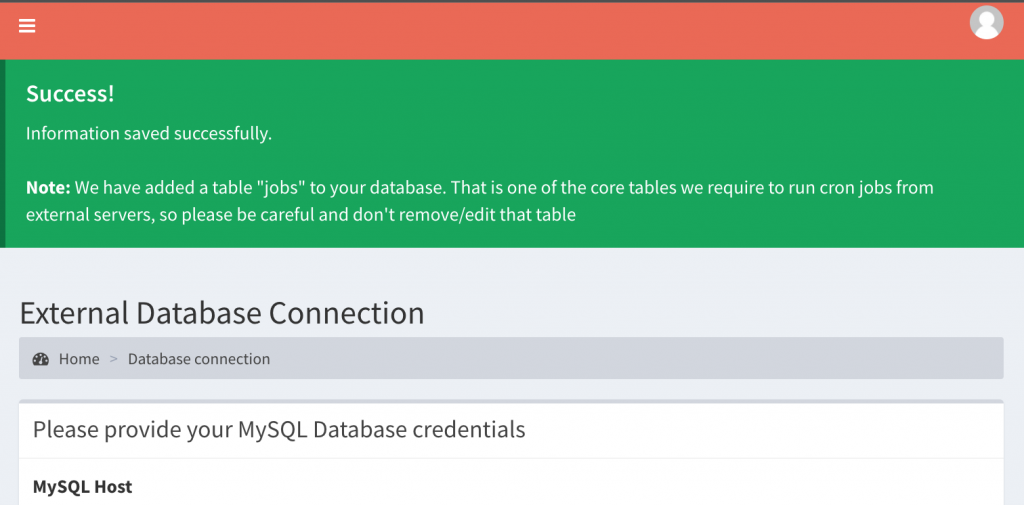Click the Success! alert heading
Viewport: 1024px width, 505px height.
point(71,93)
